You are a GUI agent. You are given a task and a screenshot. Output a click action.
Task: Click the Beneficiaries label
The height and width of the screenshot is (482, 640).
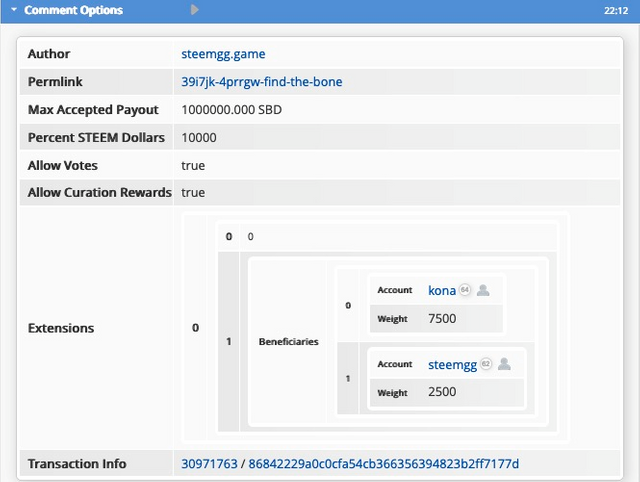[289, 342]
